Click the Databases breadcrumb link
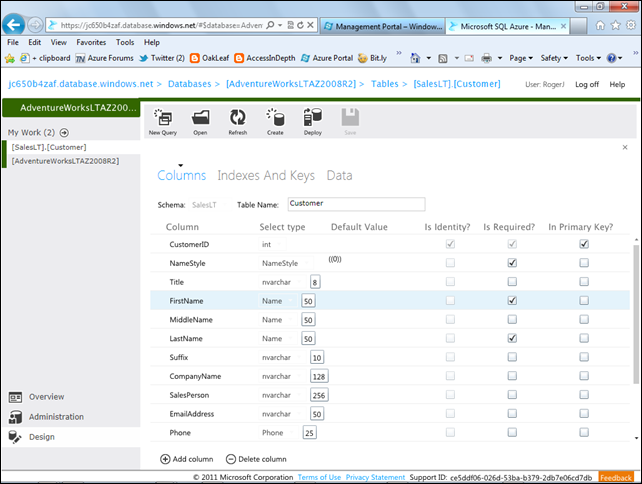Viewport: 642px width, 484px height. tap(190, 84)
